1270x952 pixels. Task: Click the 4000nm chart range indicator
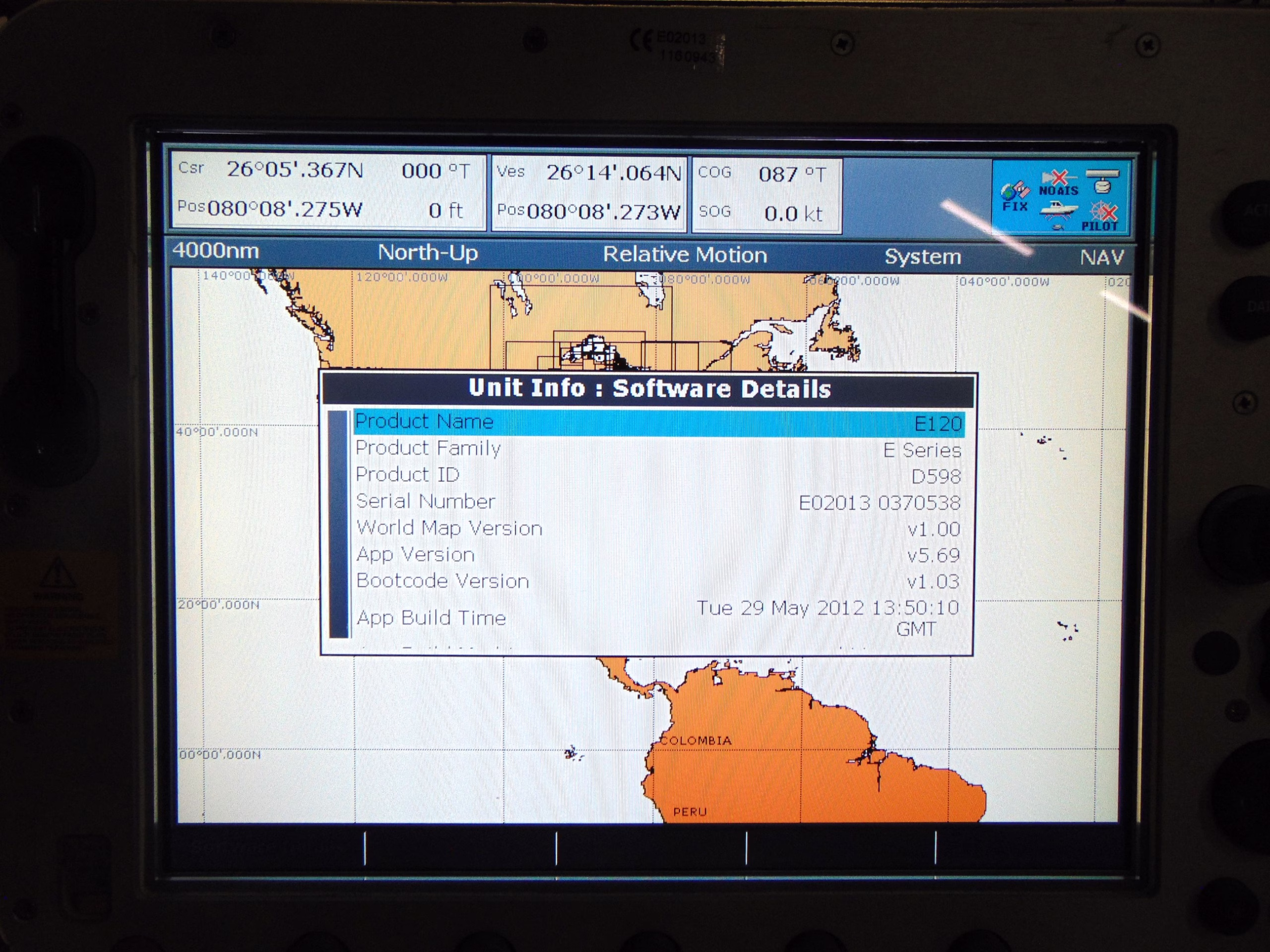(x=216, y=251)
